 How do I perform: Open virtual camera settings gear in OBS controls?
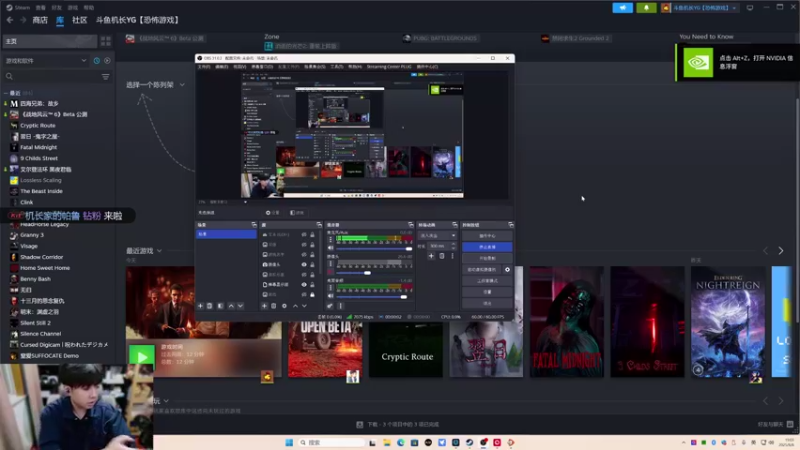pyautogui.click(x=507, y=269)
